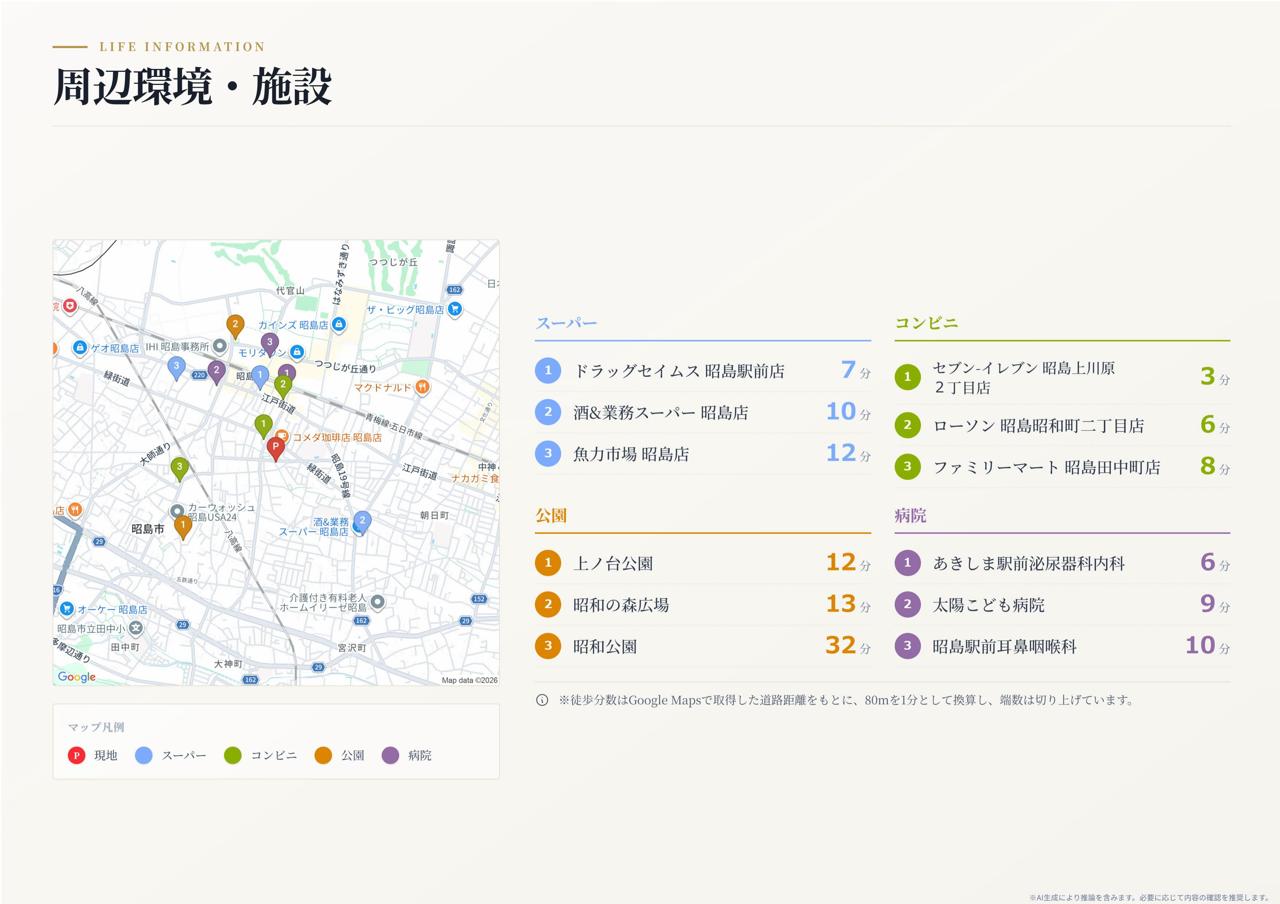
Task: Click the IHI 昭島事務所 marker icon
Action: 220,346
